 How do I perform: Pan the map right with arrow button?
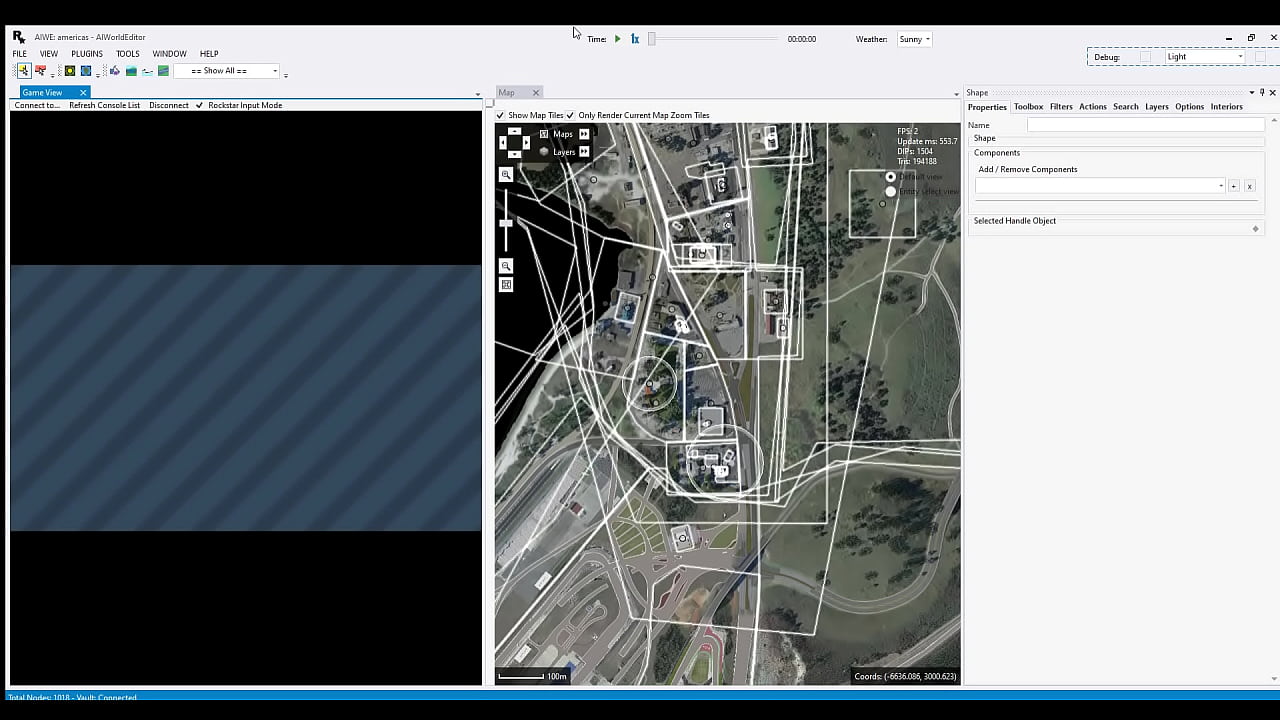(x=526, y=143)
